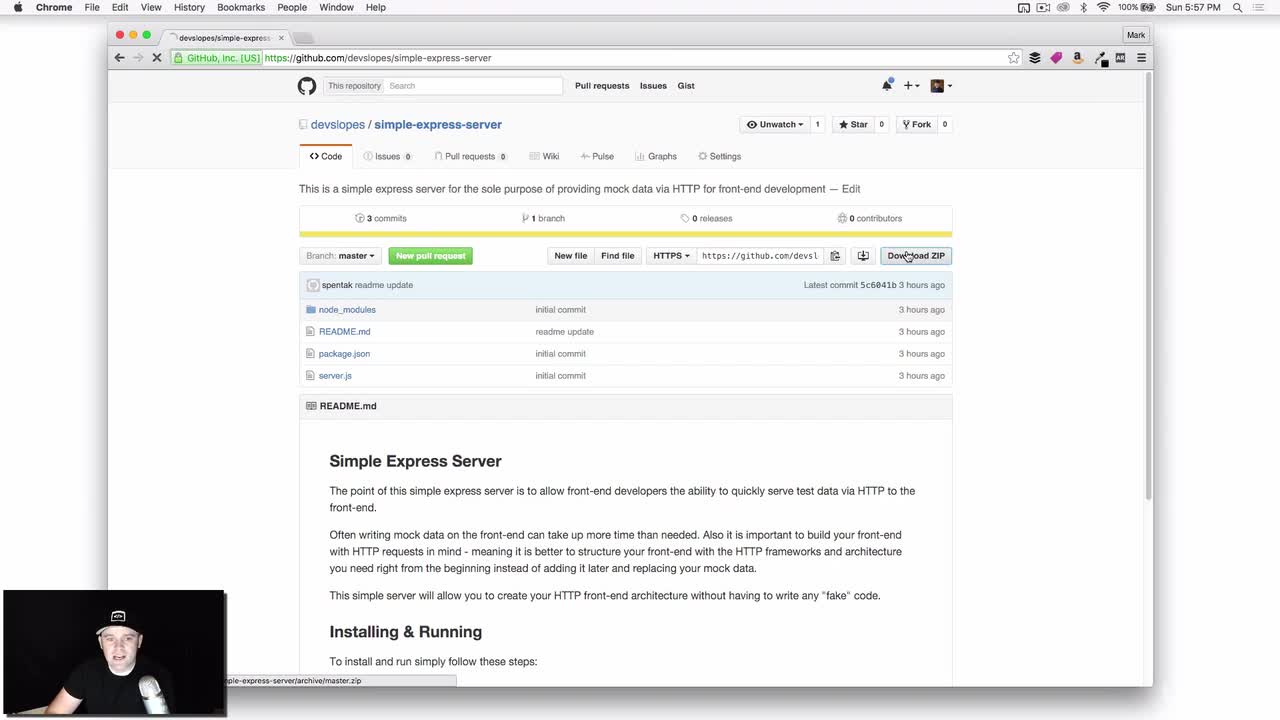Switch to the Code tab

tap(326, 156)
